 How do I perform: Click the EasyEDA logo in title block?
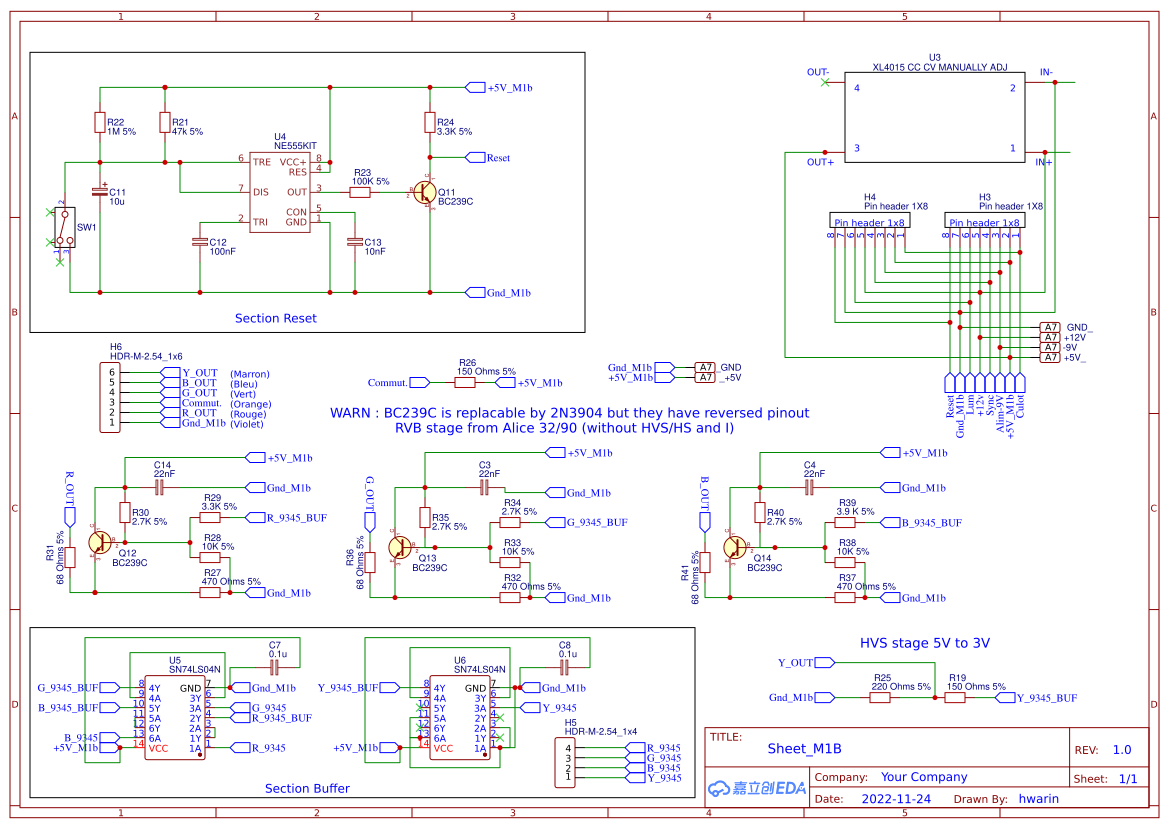point(756,788)
